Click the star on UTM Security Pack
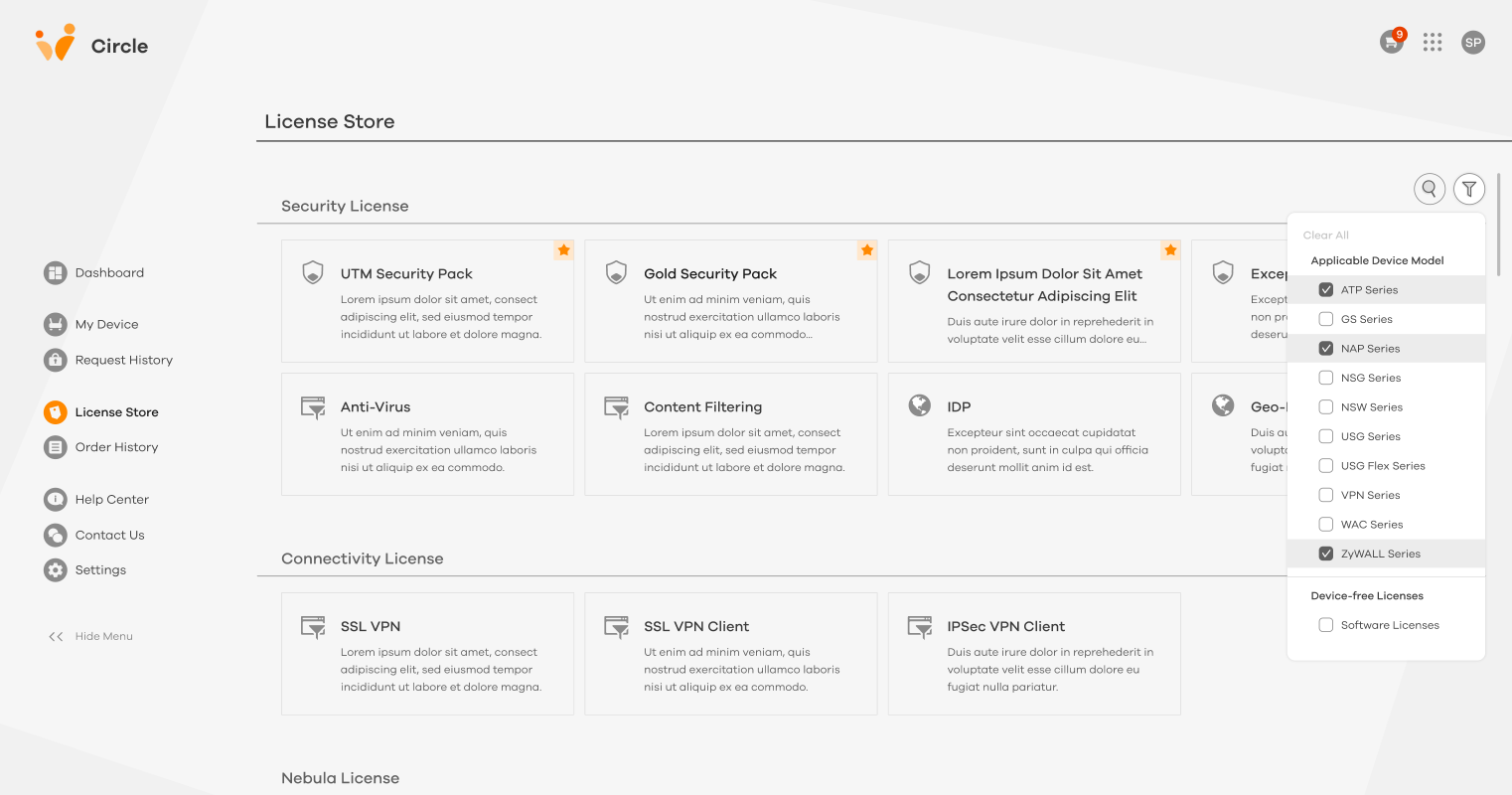The height and width of the screenshot is (795, 1512). coord(563,250)
